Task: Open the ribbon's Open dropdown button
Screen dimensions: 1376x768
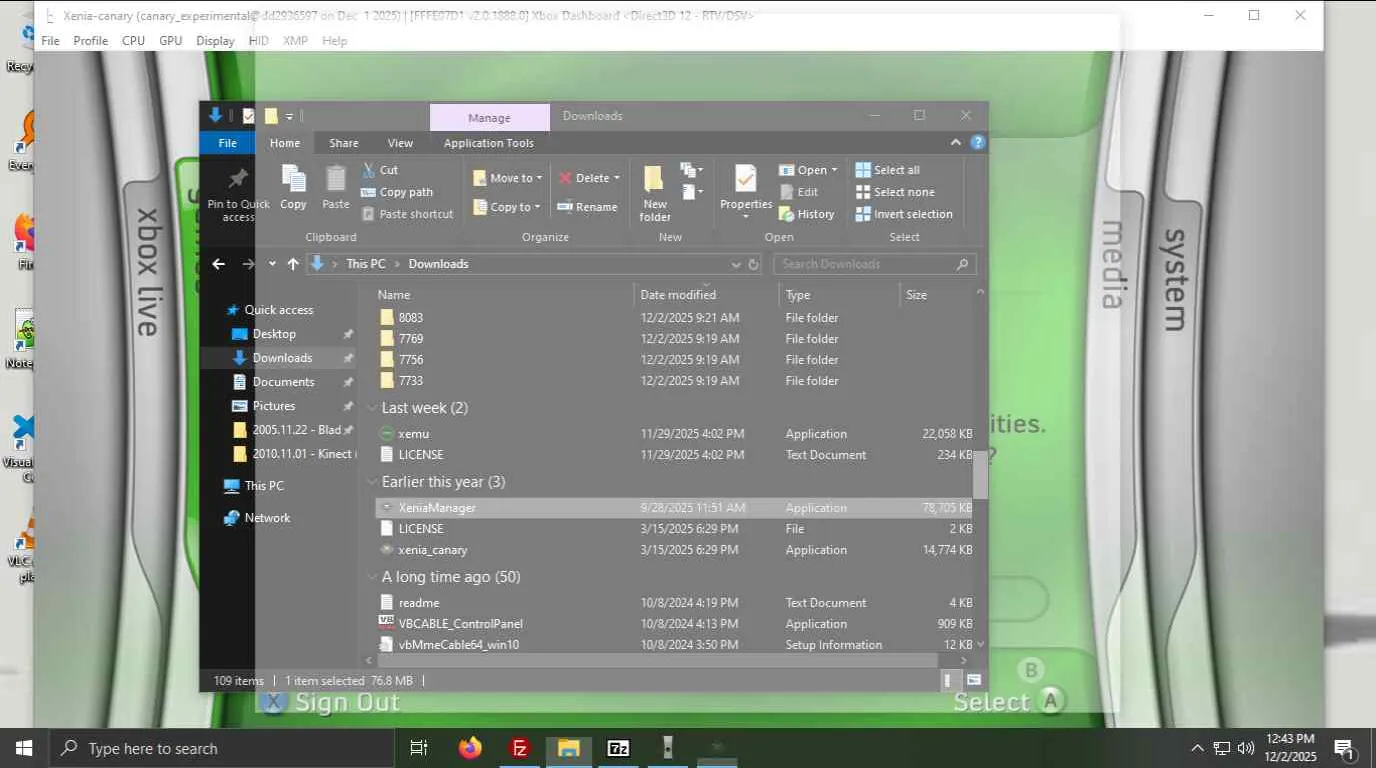Action: (808, 170)
